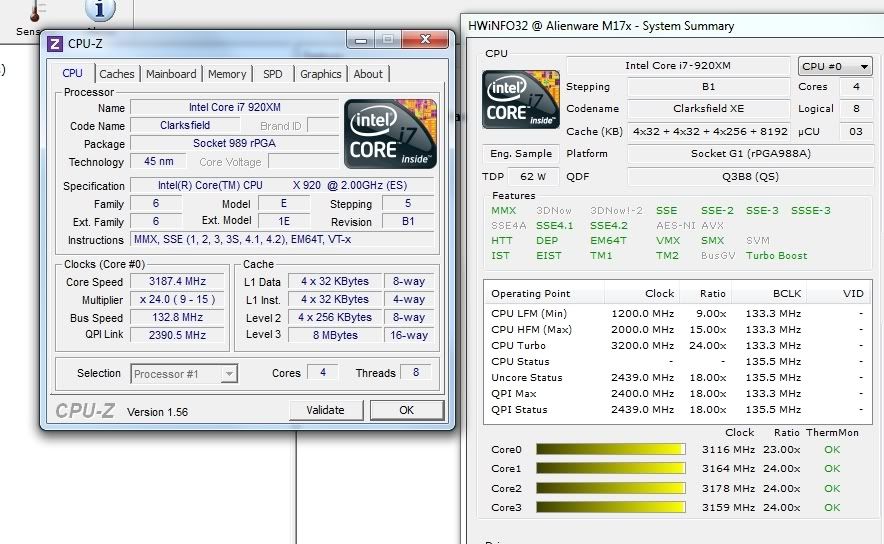Click the Level 2 4 x 256 KBytes cell
884x544 pixels.
tap(335, 317)
